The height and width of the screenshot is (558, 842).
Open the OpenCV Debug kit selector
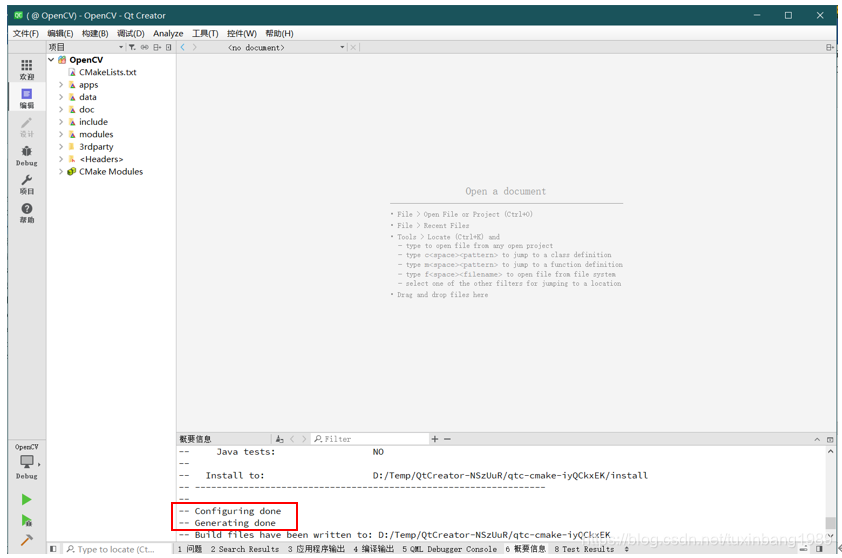[x=27, y=462]
